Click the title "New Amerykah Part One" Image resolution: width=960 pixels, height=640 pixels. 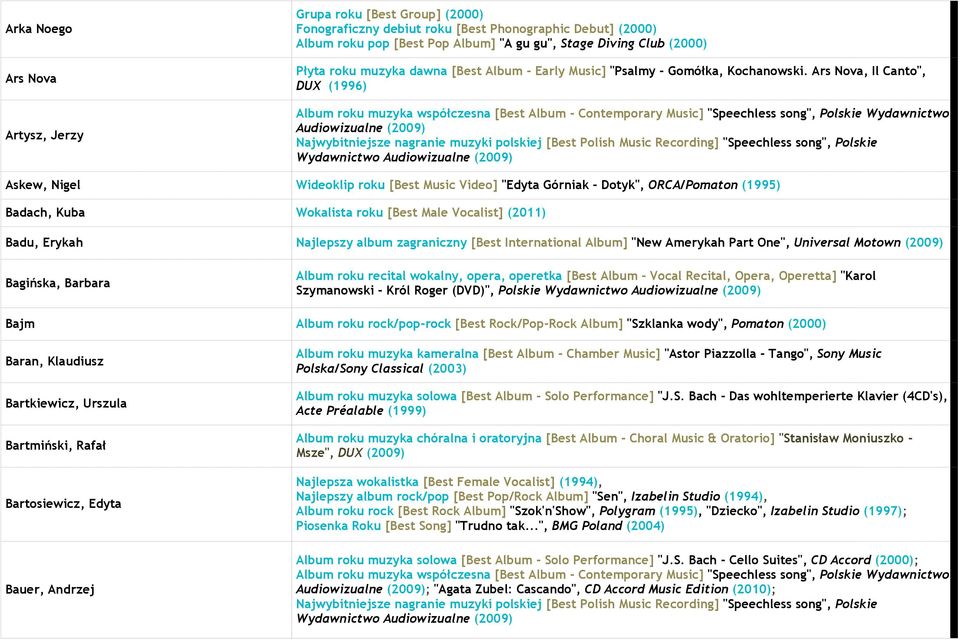pos(708,243)
